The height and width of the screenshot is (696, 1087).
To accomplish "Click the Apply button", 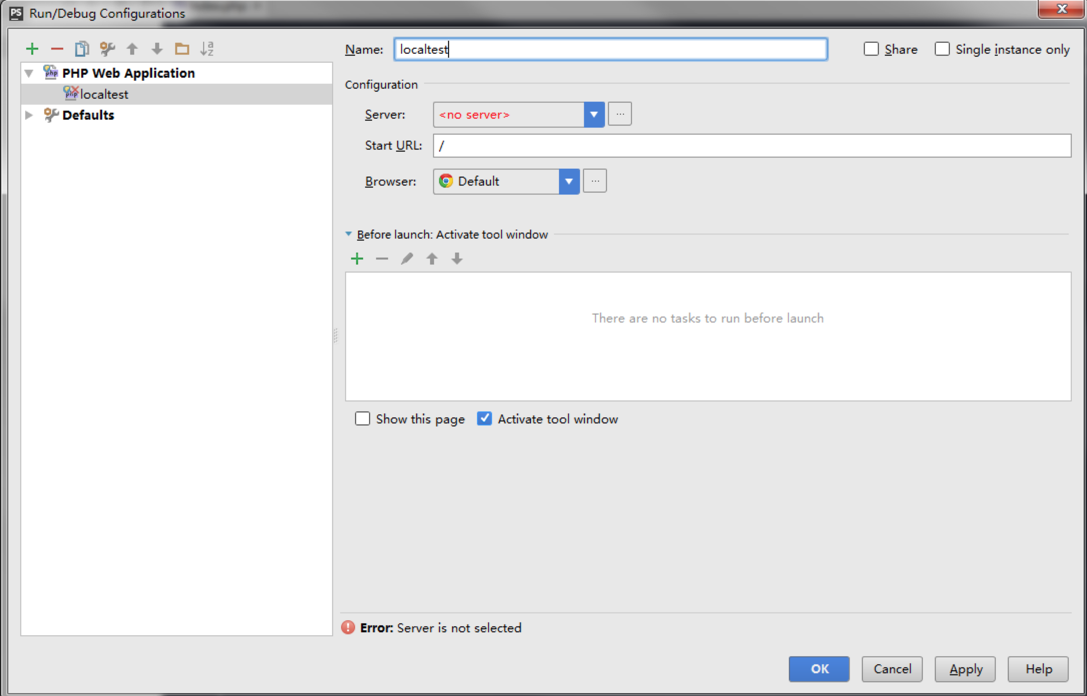I will click(x=965, y=669).
